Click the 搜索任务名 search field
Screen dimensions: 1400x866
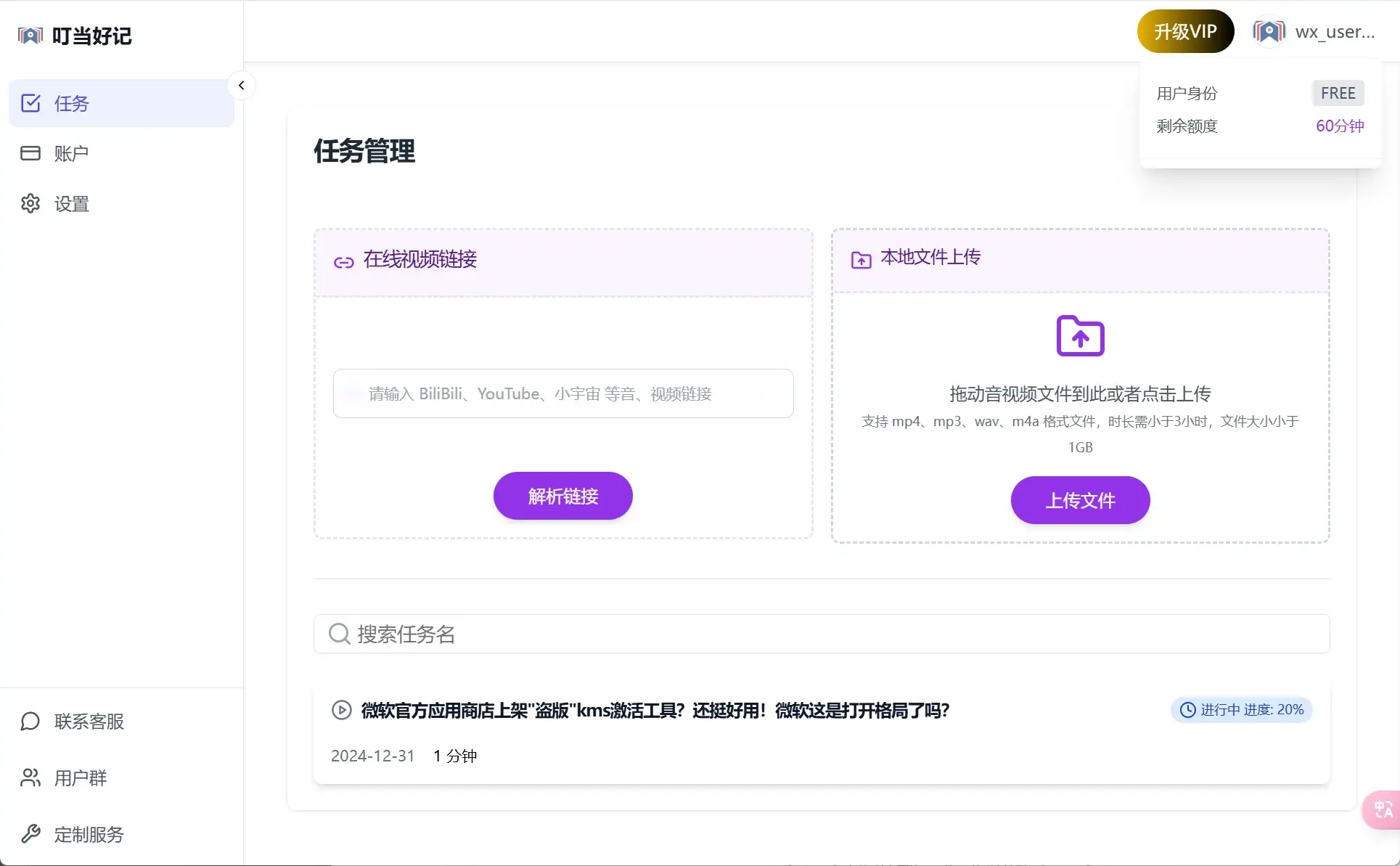(821, 634)
